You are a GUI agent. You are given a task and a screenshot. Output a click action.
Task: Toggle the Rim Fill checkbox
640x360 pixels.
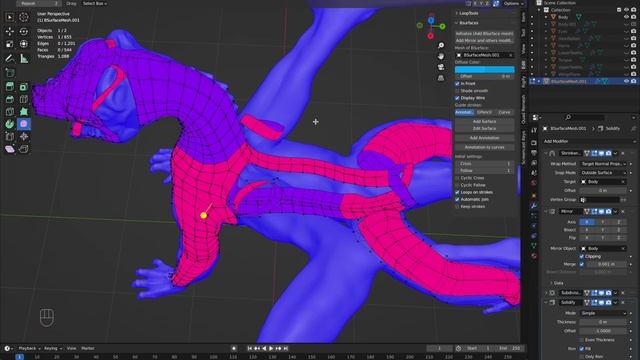582,349
